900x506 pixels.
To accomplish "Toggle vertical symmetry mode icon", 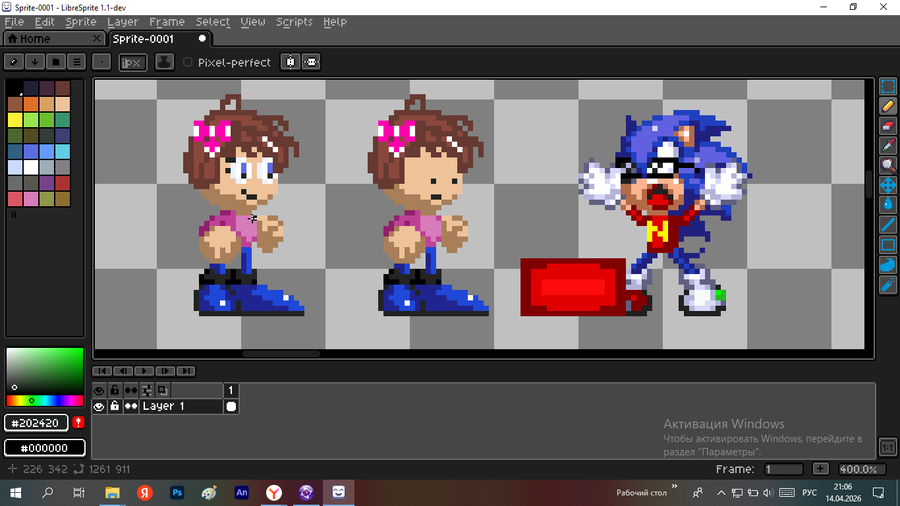I will click(290, 62).
